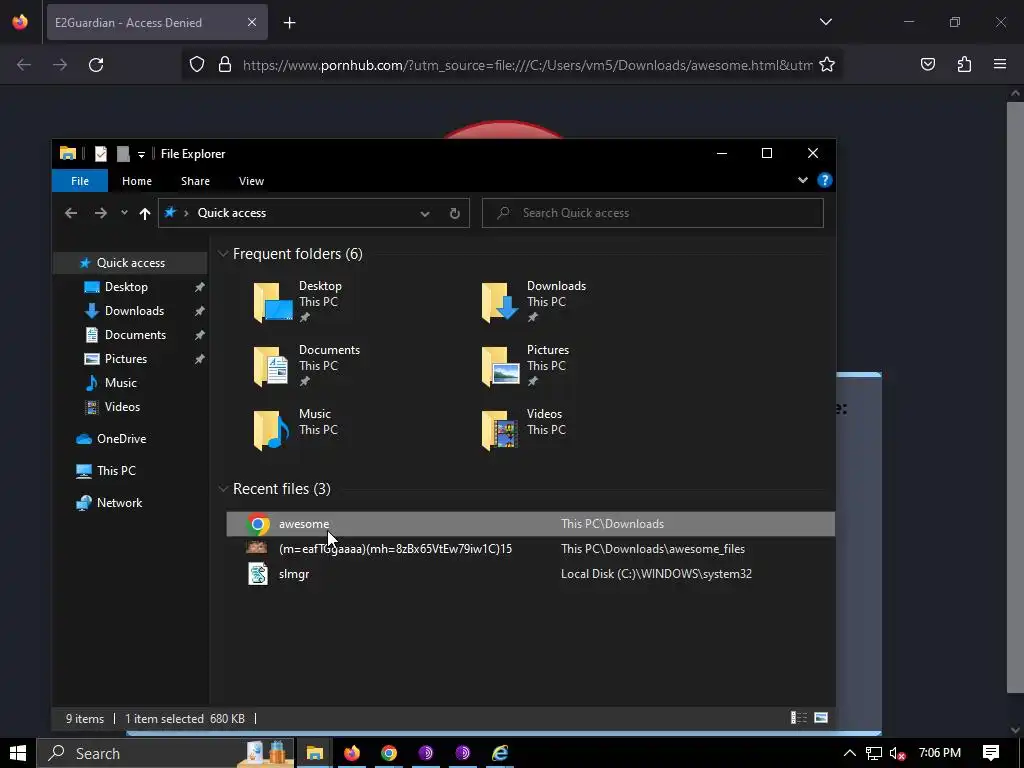1024x768 pixels.
Task: Open the Home ribbon tab
Action: point(136,181)
